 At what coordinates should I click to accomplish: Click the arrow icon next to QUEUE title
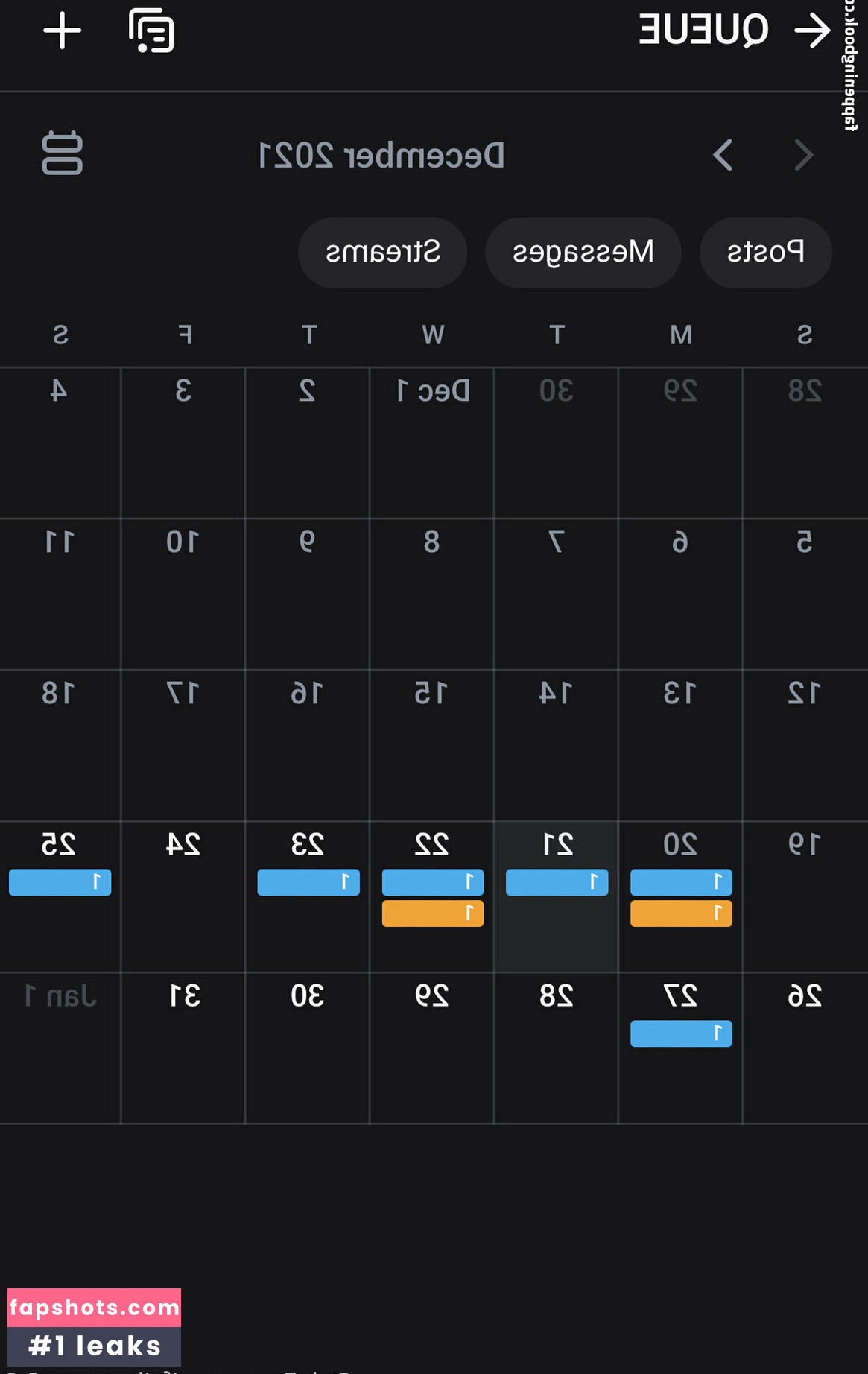(x=812, y=31)
